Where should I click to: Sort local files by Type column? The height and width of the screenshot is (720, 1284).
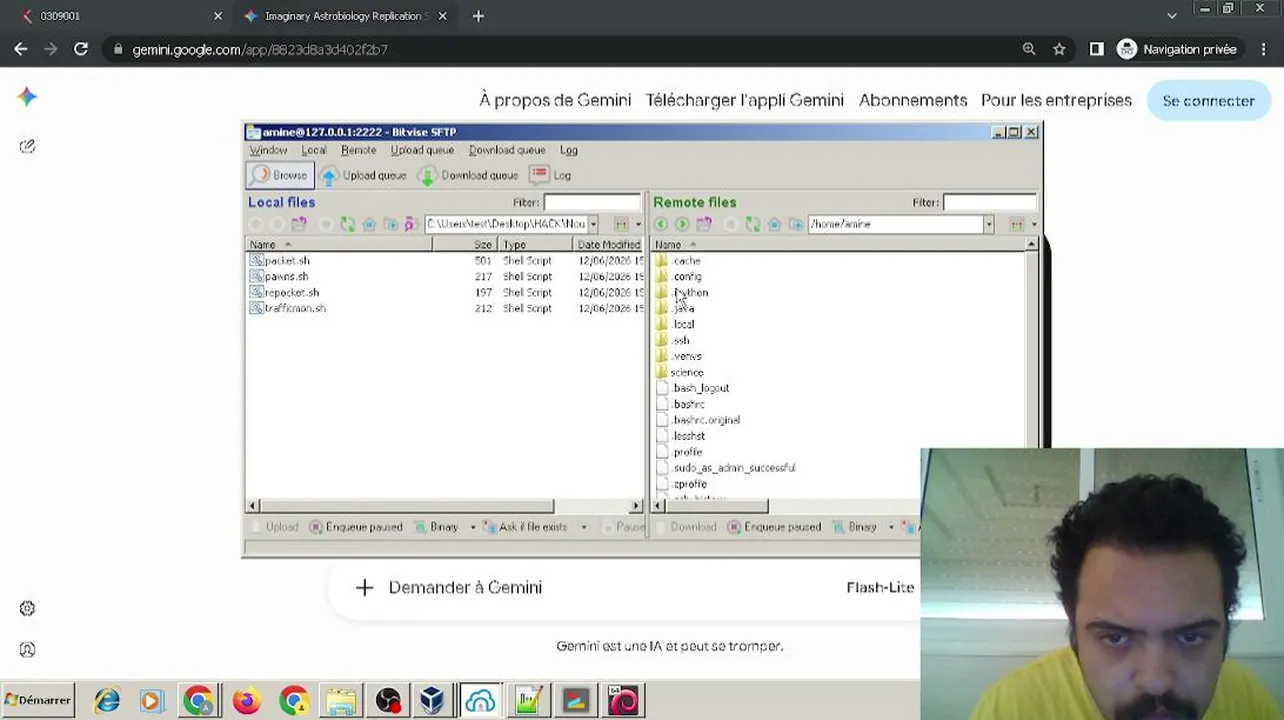point(536,245)
